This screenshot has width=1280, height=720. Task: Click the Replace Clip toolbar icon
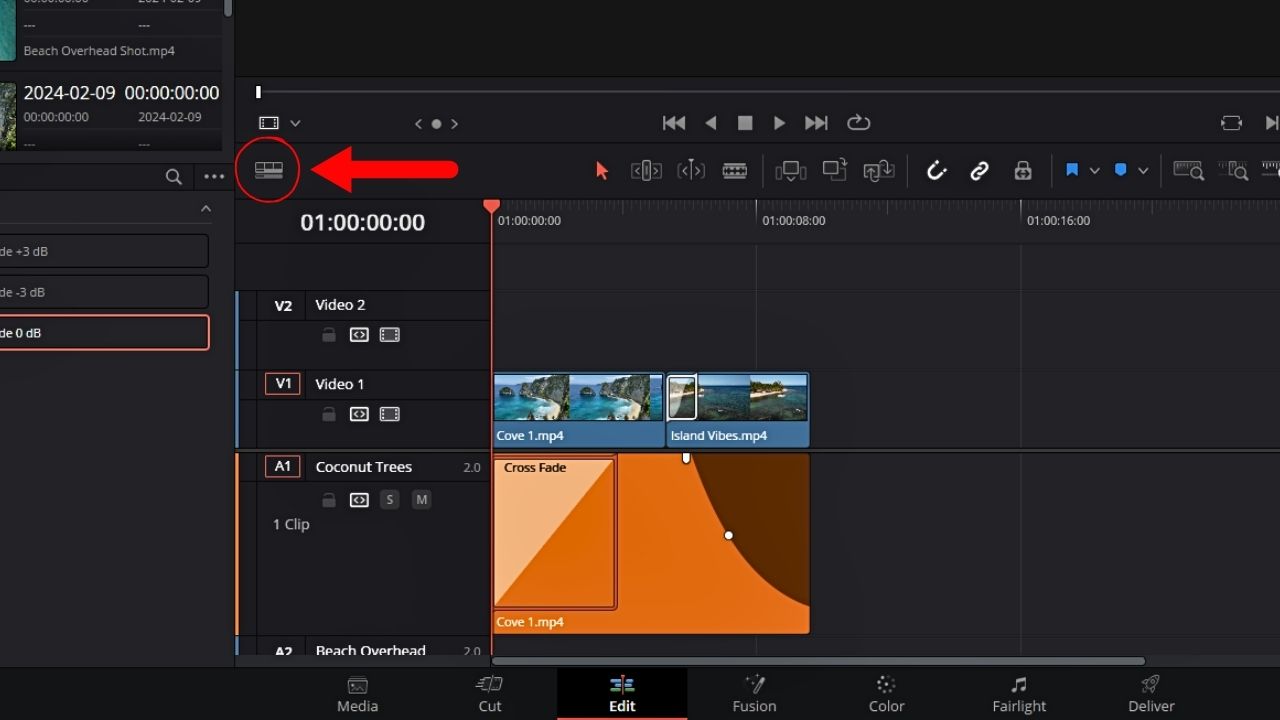pos(879,170)
